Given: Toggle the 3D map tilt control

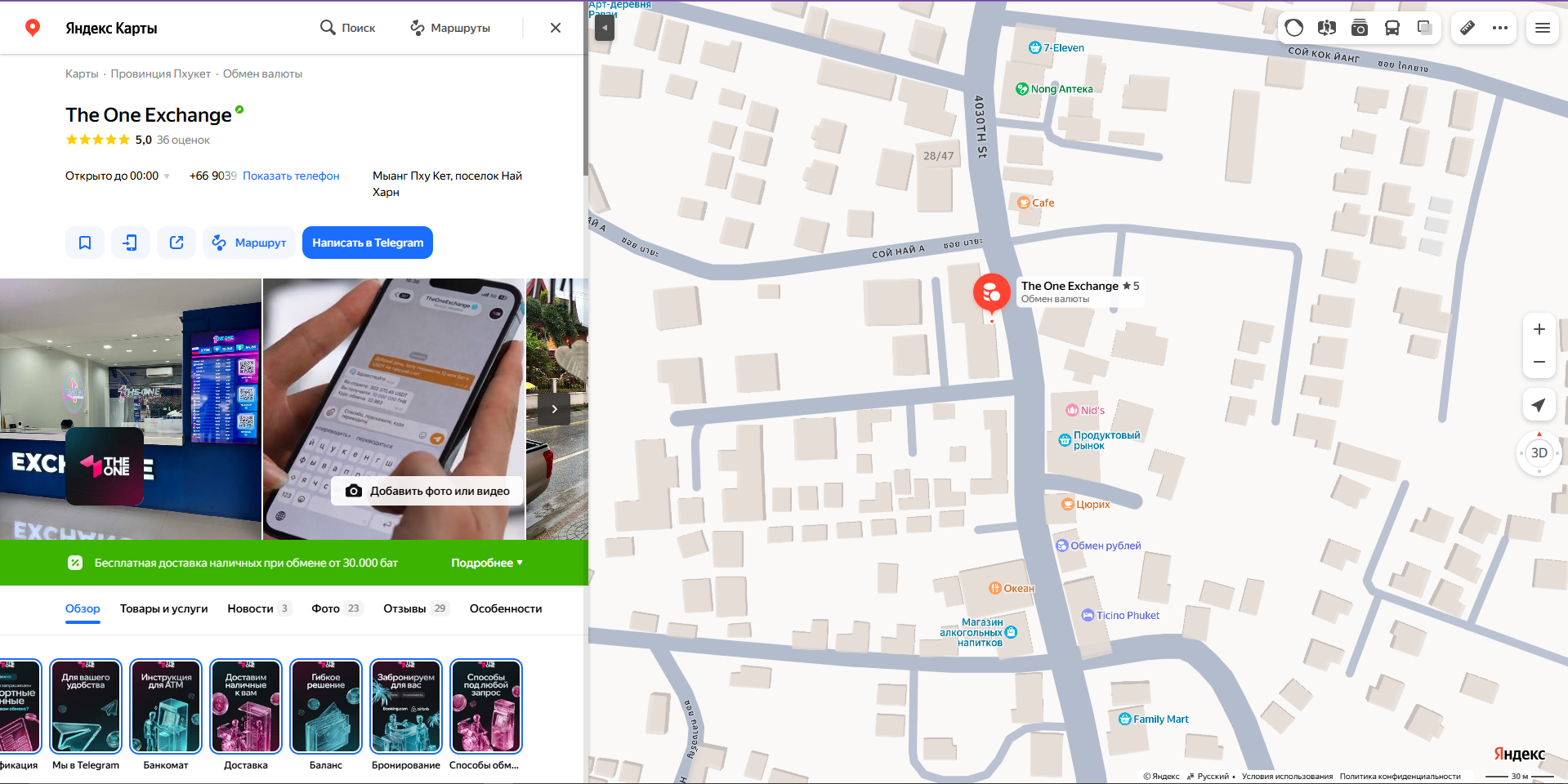Looking at the screenshot, I should 1539,452.
